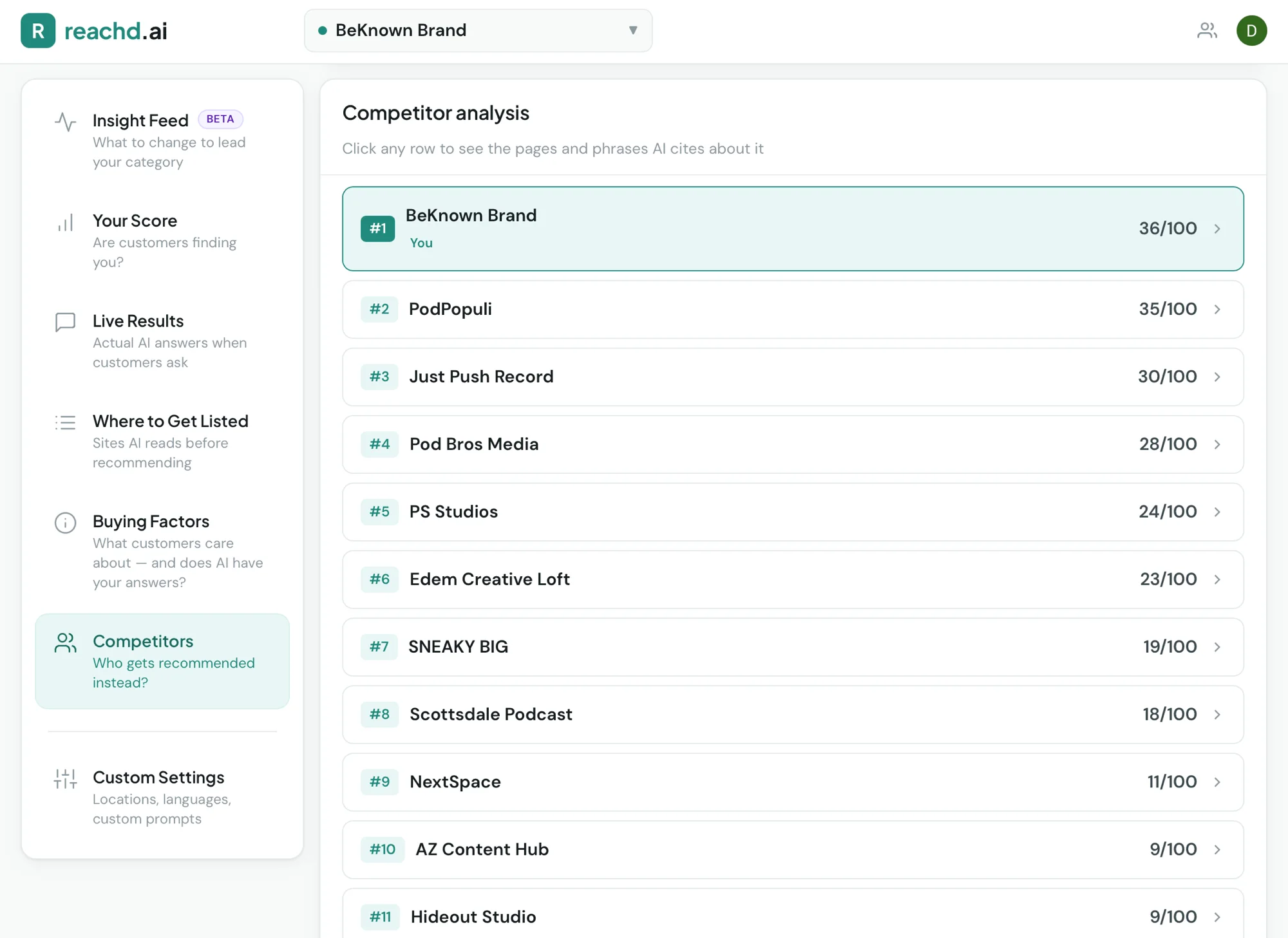The width and height of the screenshot is (1288, 938).
Task: Select the Pod Bros Media name
Action: tap(474, 444)
